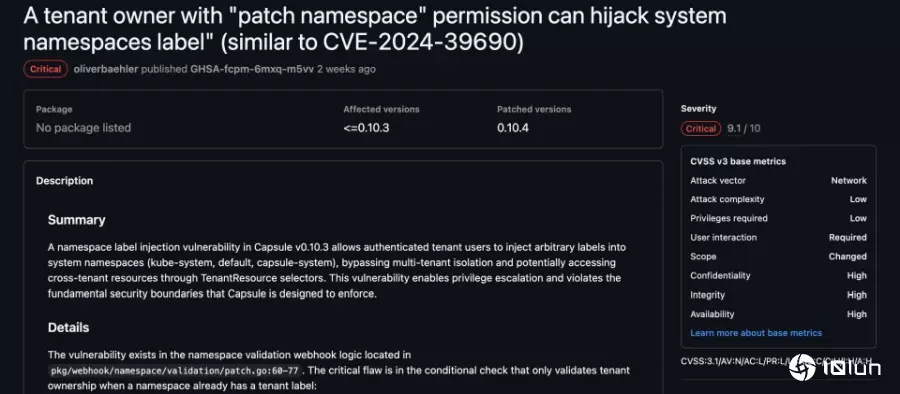This screenshot has height=394, width=900.
Task: Click the patched version 0.10.4
Action: point(513,128)
